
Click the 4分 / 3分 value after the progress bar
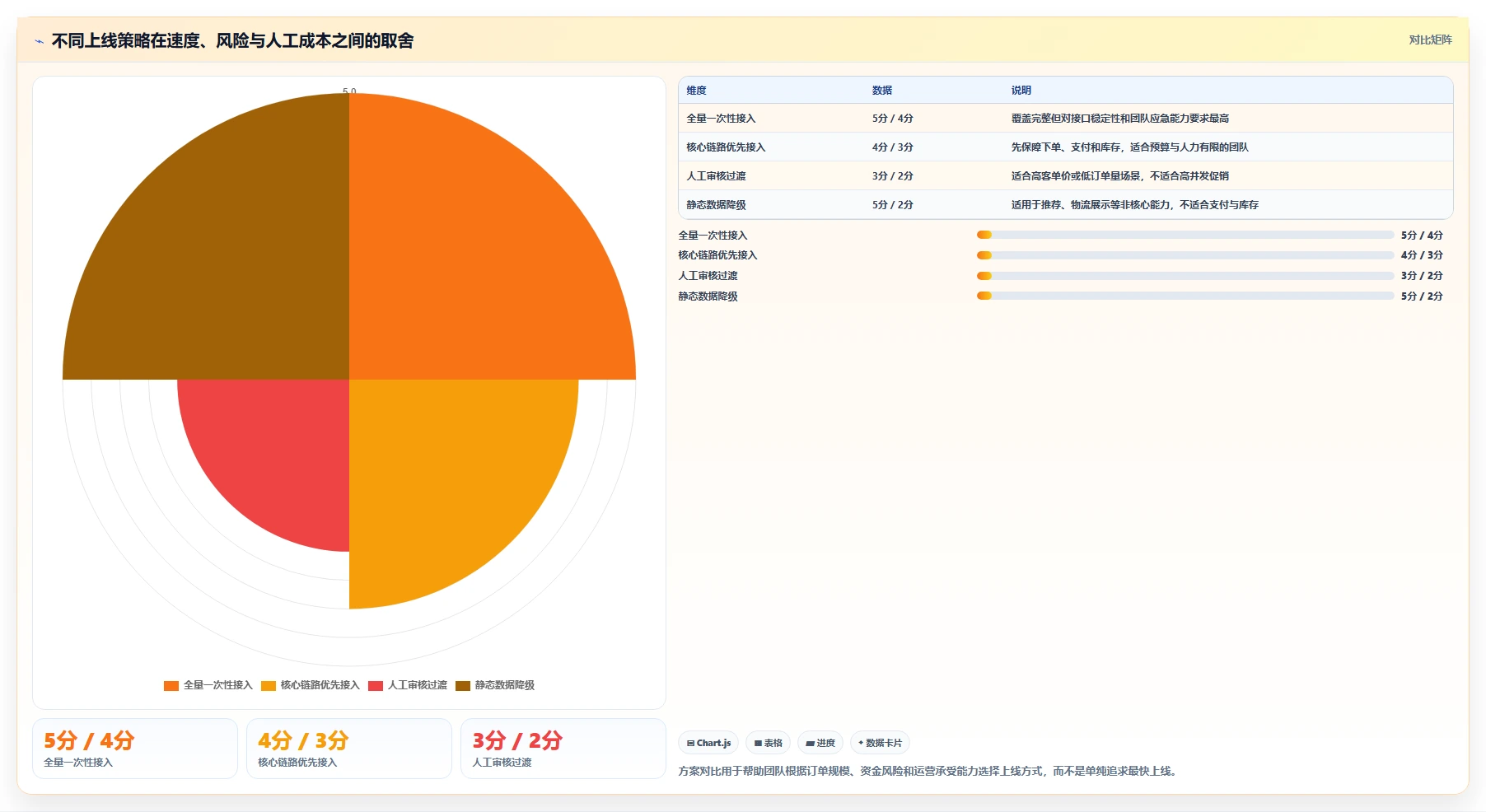(x=1422, y=255)
